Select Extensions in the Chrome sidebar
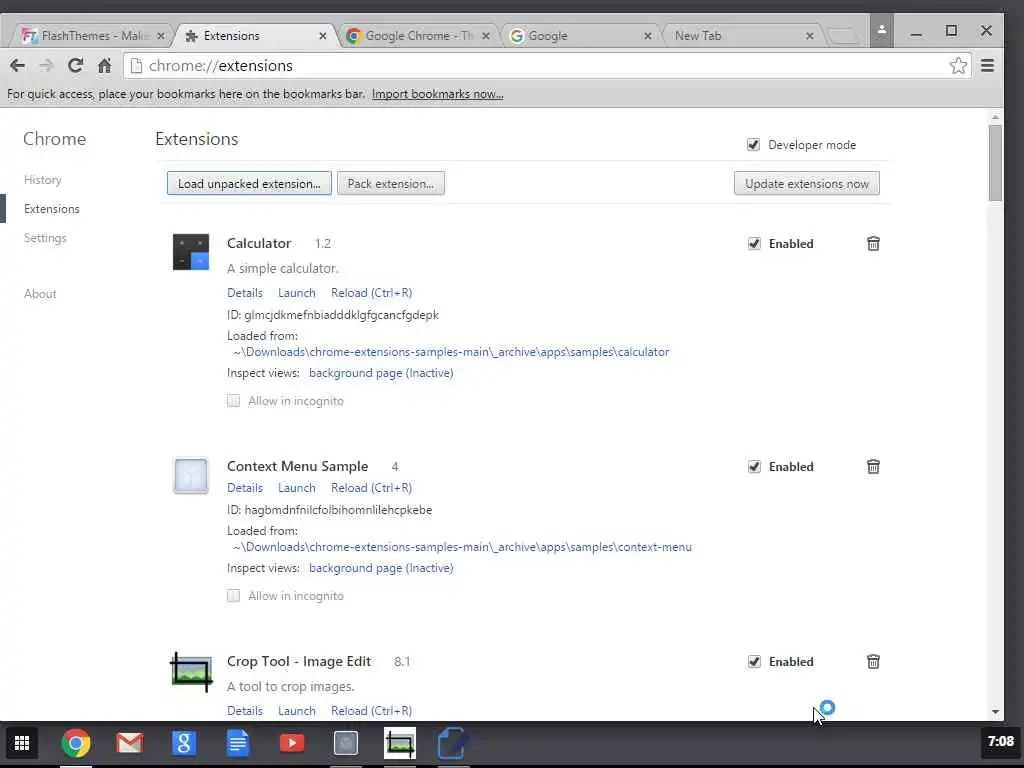Screen dimensions: 1024x768 [x=52, y=209]
